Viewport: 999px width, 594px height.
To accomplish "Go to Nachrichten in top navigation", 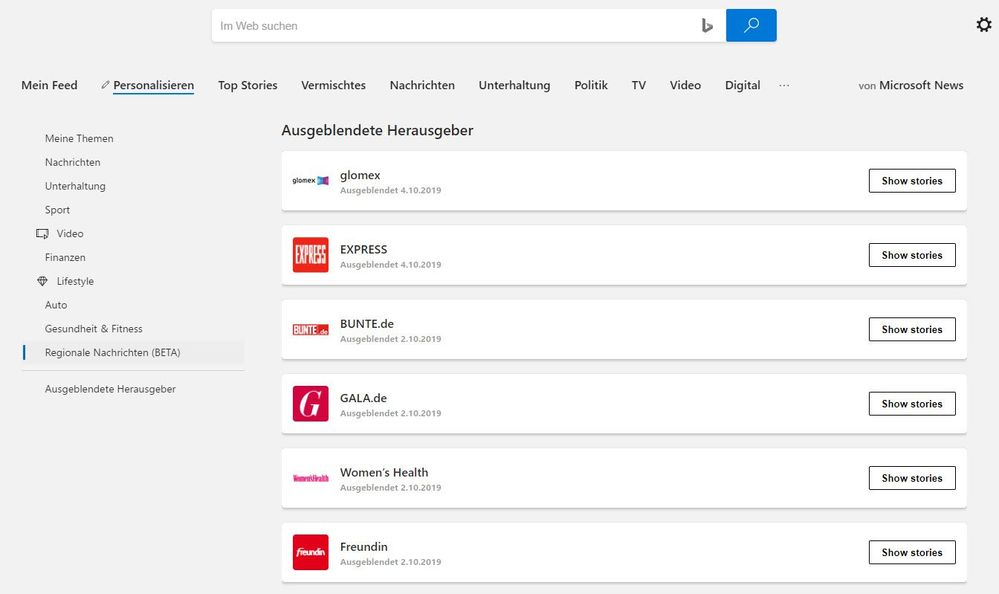I will (422, 85).
